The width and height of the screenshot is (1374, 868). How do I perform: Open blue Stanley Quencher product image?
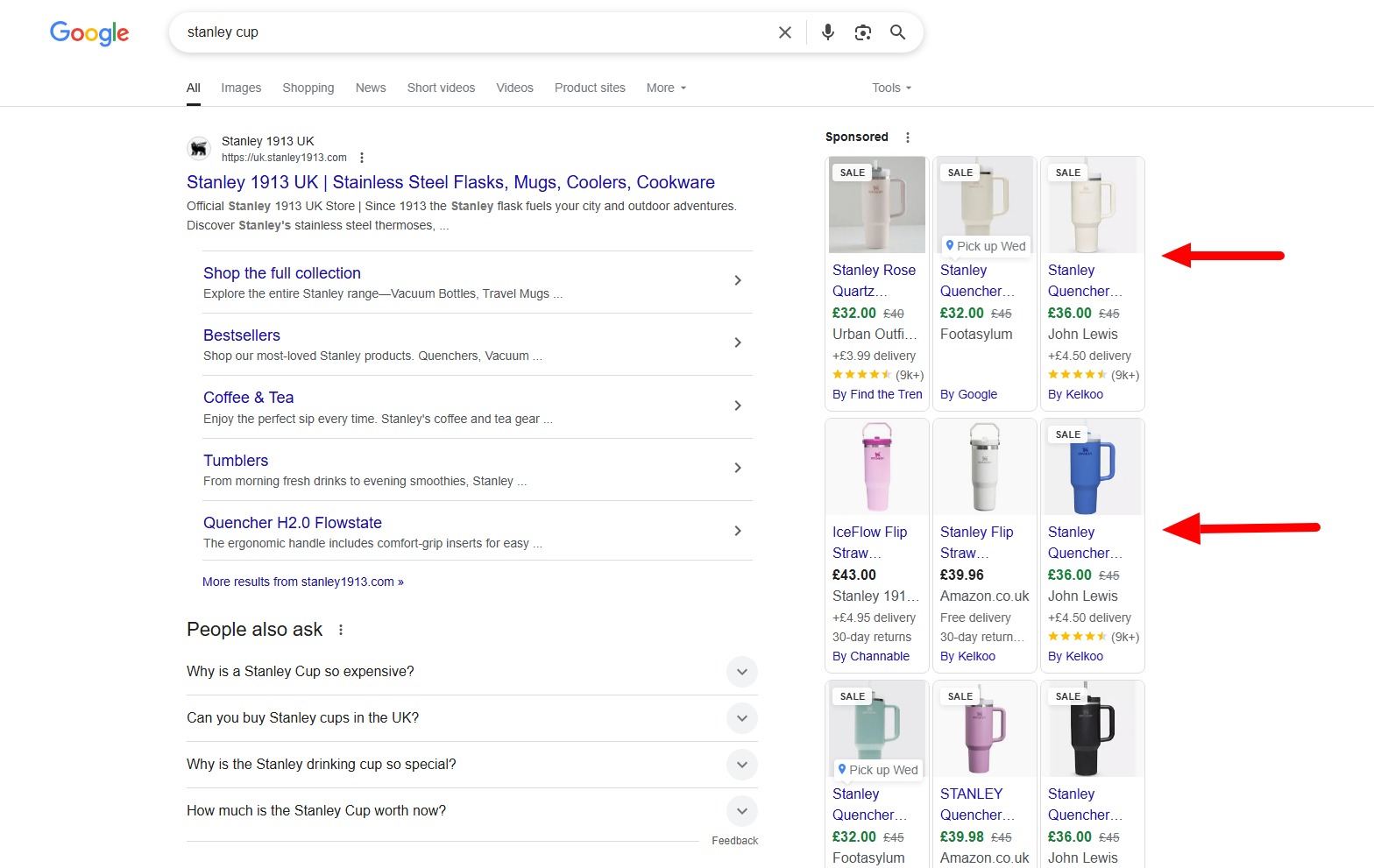click(x=1093, y=467)
